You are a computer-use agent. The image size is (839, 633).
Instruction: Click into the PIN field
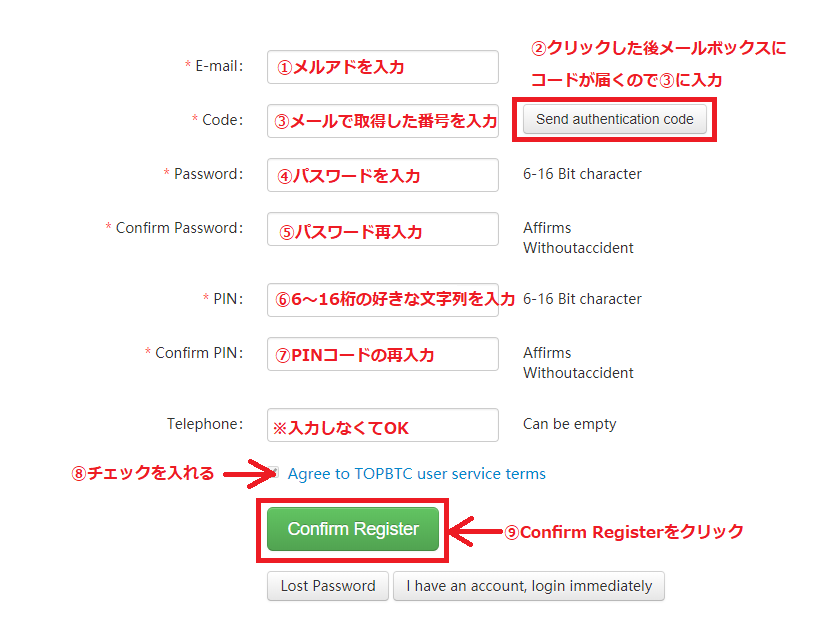point(383,300)
